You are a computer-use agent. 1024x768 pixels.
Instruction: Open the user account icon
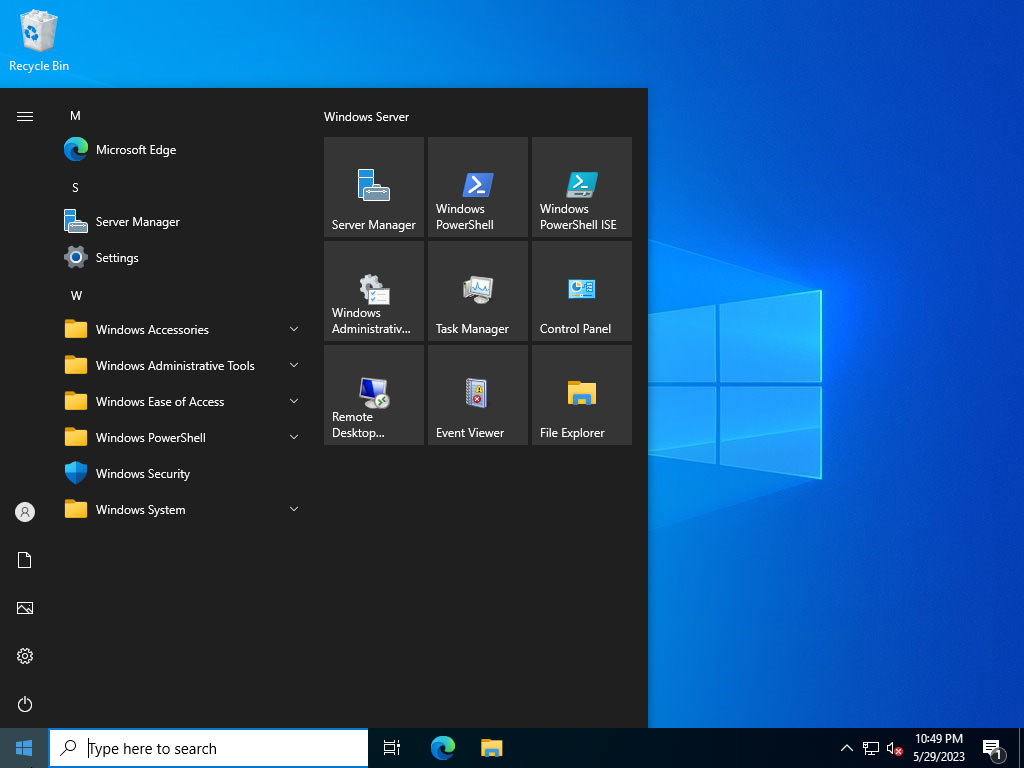25,512
